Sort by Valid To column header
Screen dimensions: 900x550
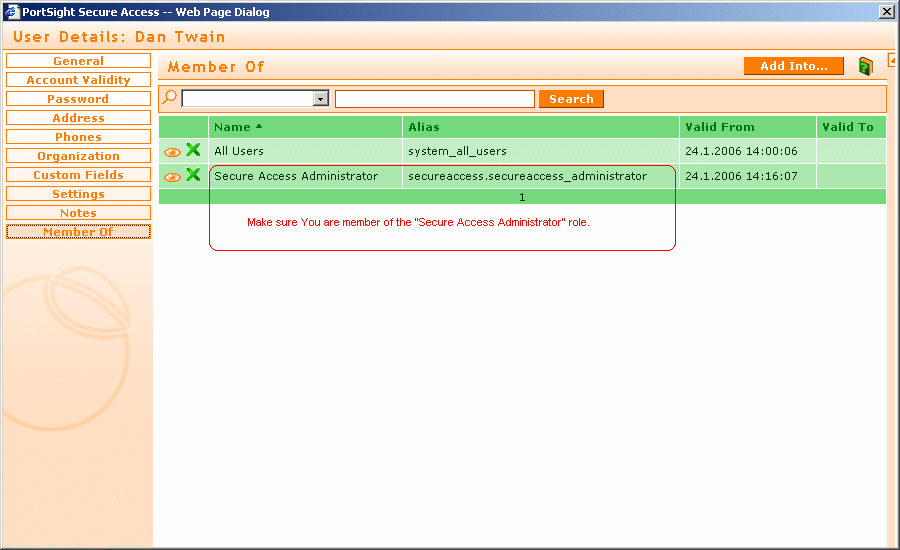848,127
